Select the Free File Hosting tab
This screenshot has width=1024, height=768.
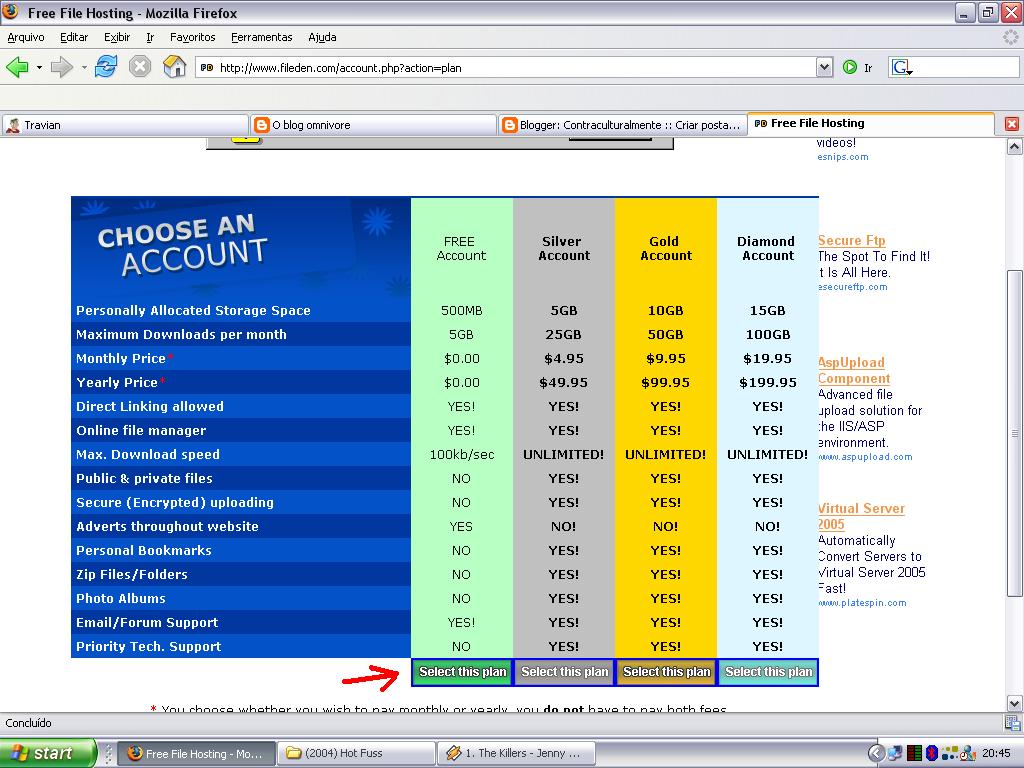click(870, 123)
